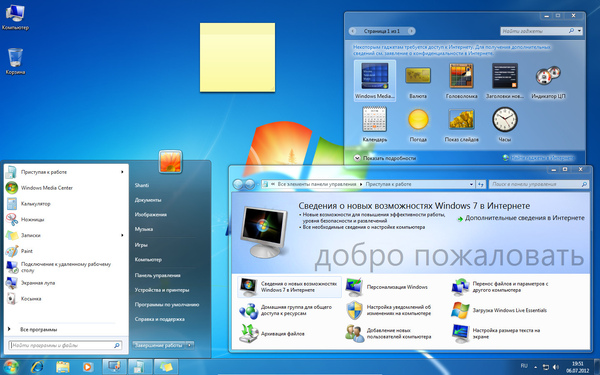600x375 pixels.
Task: Open Загрузка Windows Live Essentials item
Action: coord(499,310)
